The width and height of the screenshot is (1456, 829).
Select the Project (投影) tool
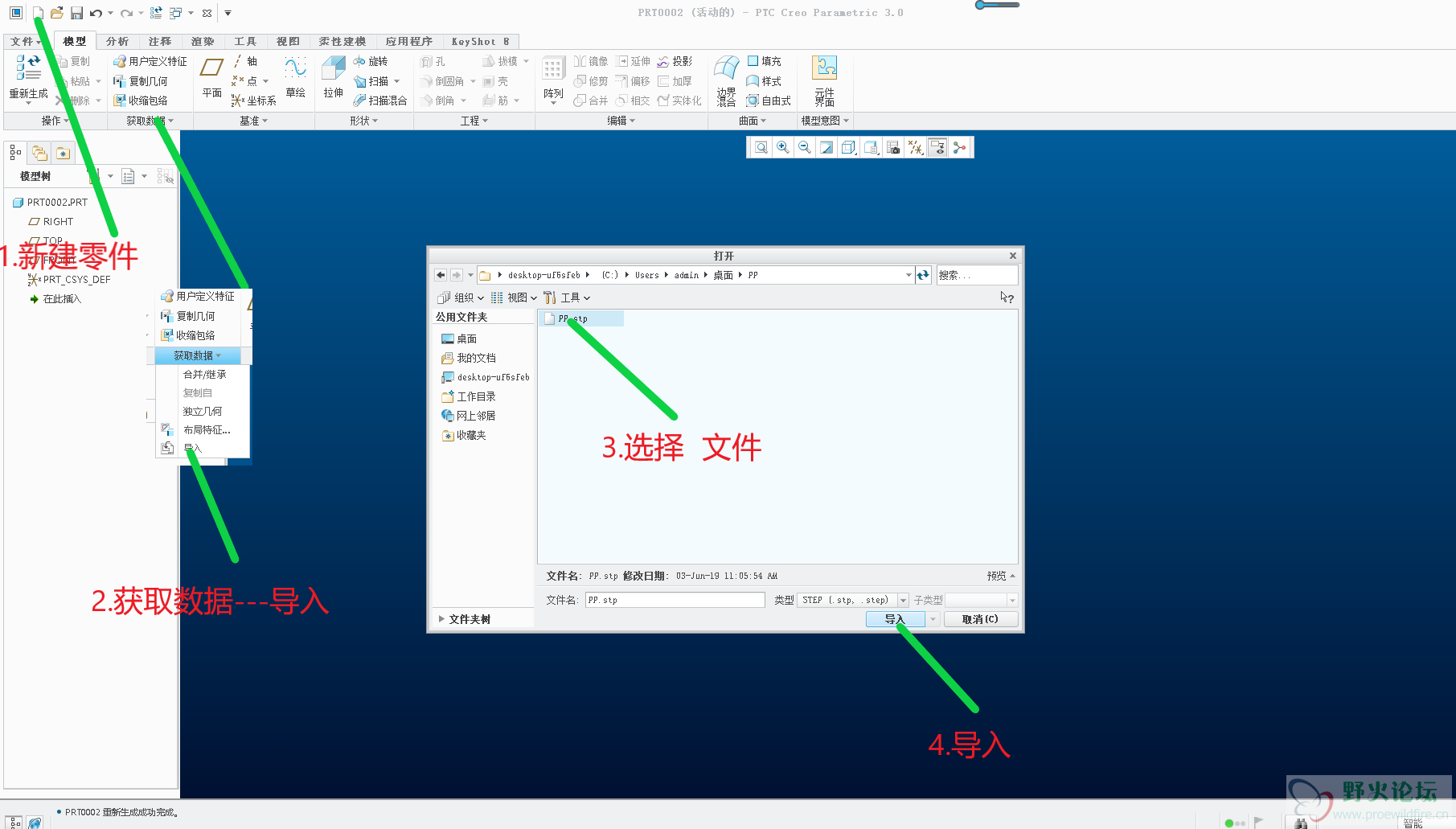coord(675,61)
